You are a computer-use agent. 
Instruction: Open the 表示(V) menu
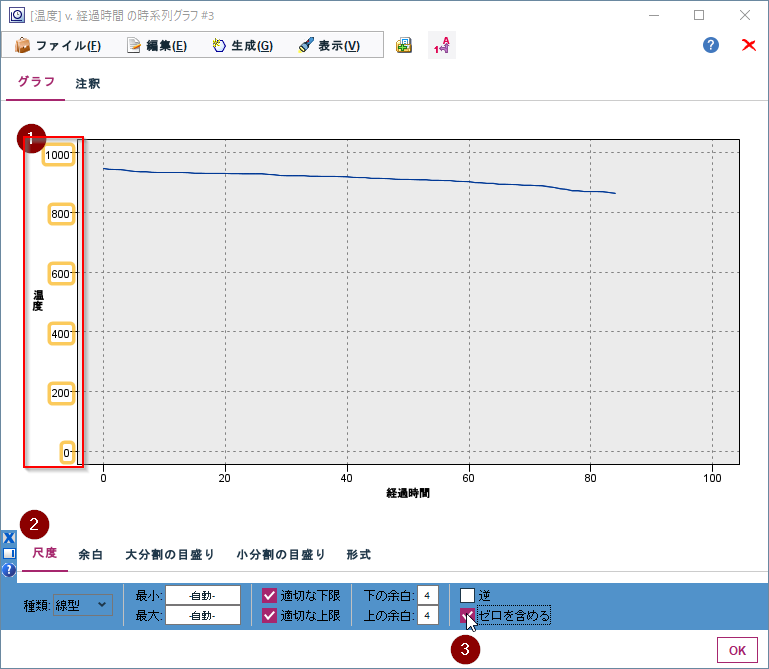(329, 46)
